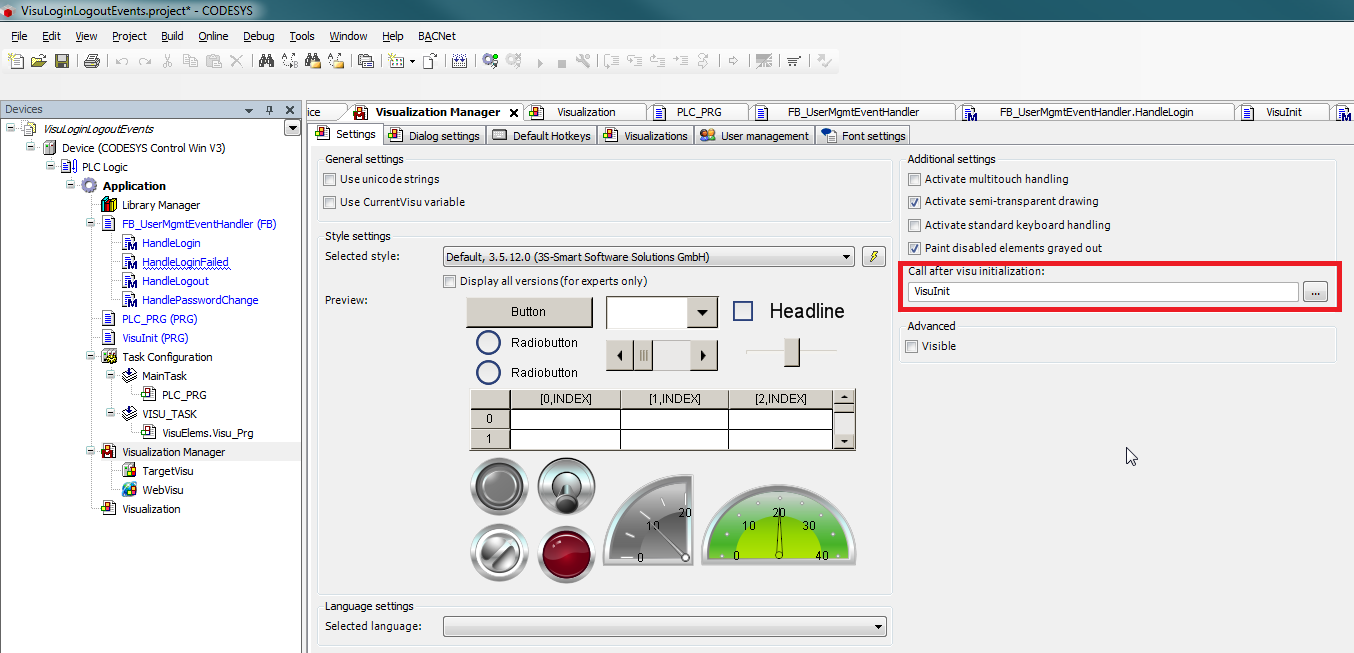Uncheck Paint disabled elements grayed out
This screenshot has width=1354, height=653.
tap(914, 248)
